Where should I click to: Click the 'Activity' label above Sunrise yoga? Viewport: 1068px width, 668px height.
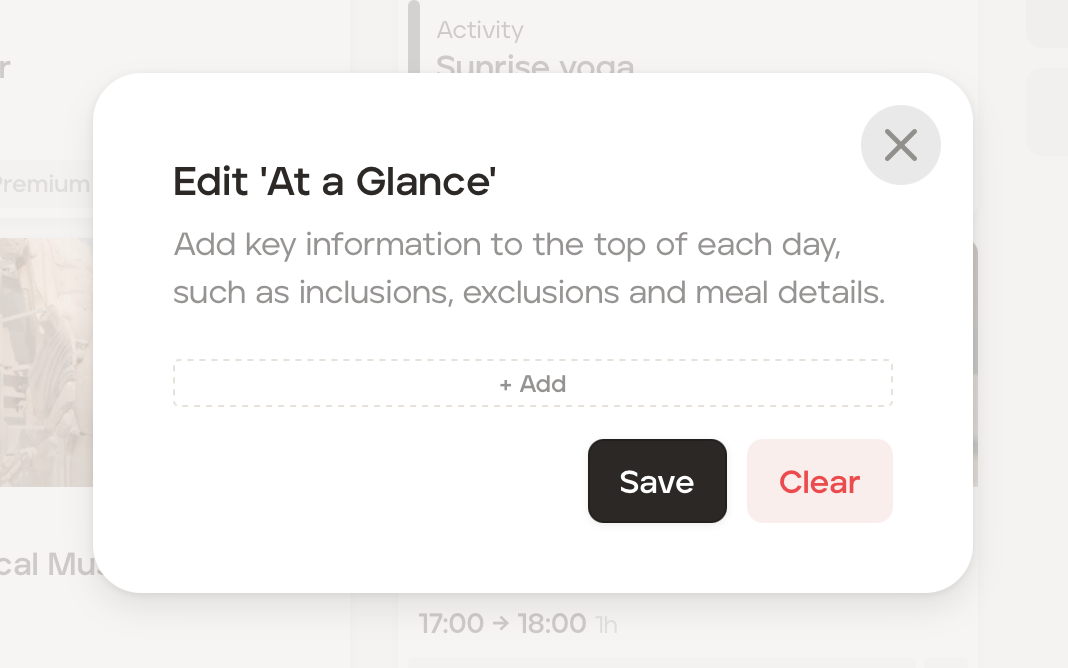tap(479, 30)
